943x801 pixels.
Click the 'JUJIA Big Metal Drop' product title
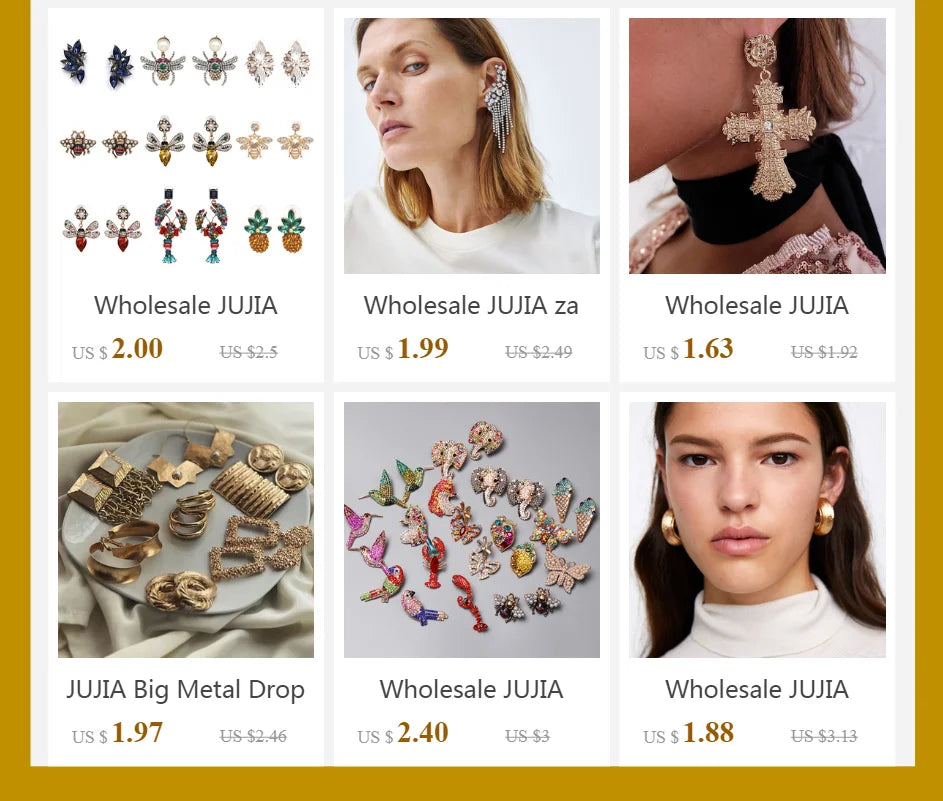[185, 690]
